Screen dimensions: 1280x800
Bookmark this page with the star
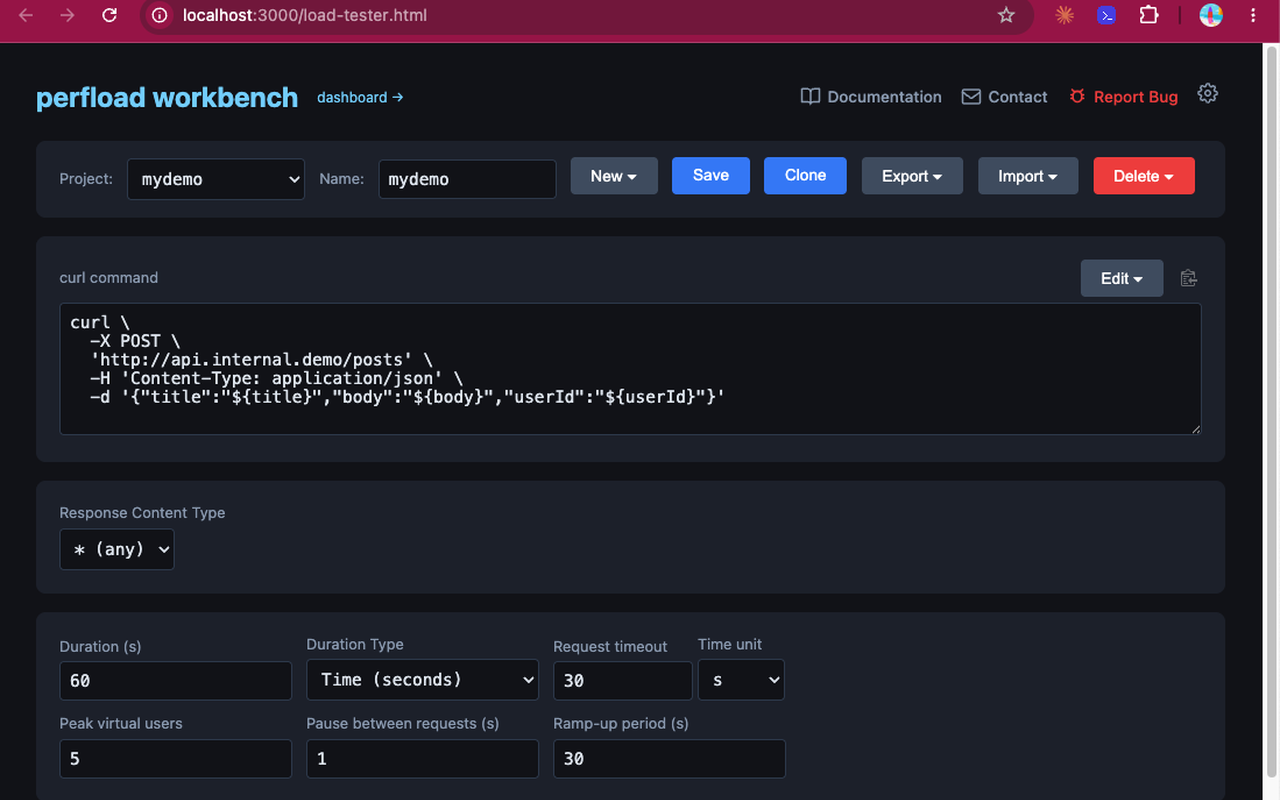coord(1006,15)
